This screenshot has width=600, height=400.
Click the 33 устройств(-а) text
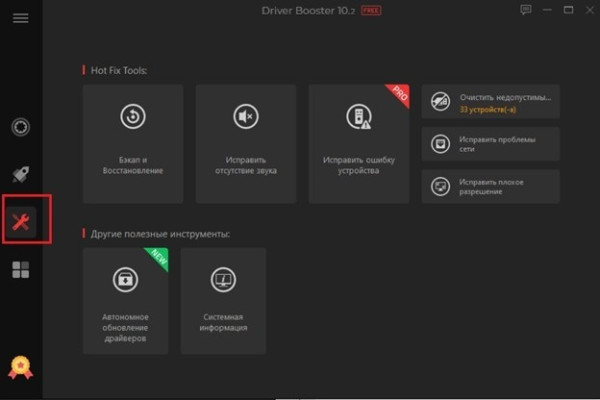coord(488,110)
